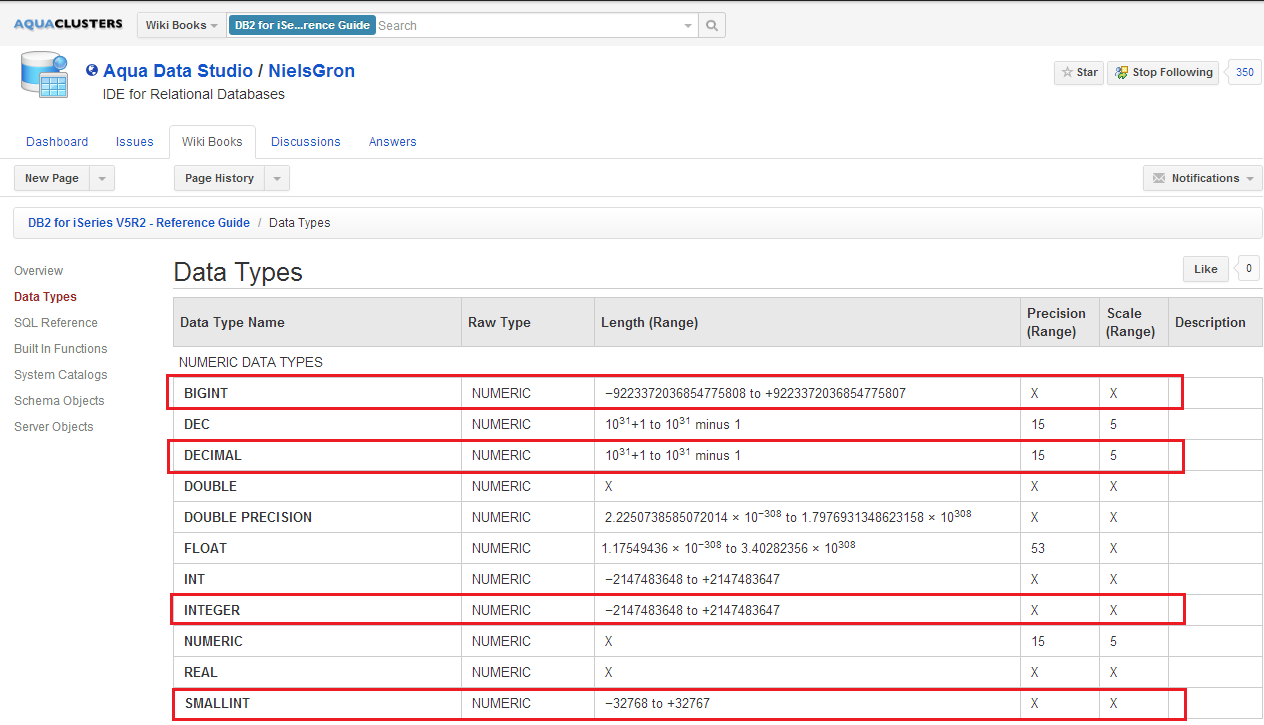Click the Data Types page heading

tap(238, 272)
